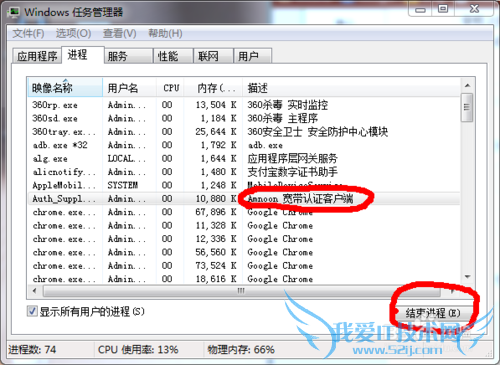
Task: Click memory value 13,504 K
Action: (x=216, y=105)
